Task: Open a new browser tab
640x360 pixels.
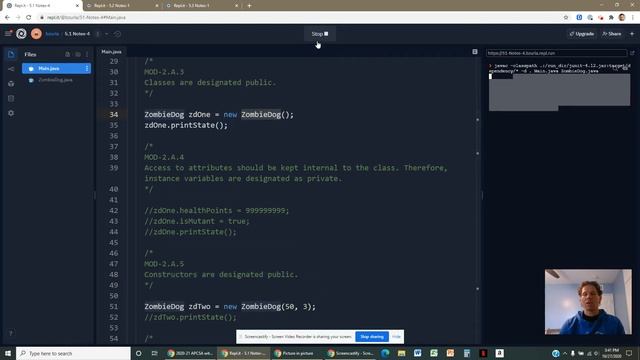Action: tap(249, 6)
